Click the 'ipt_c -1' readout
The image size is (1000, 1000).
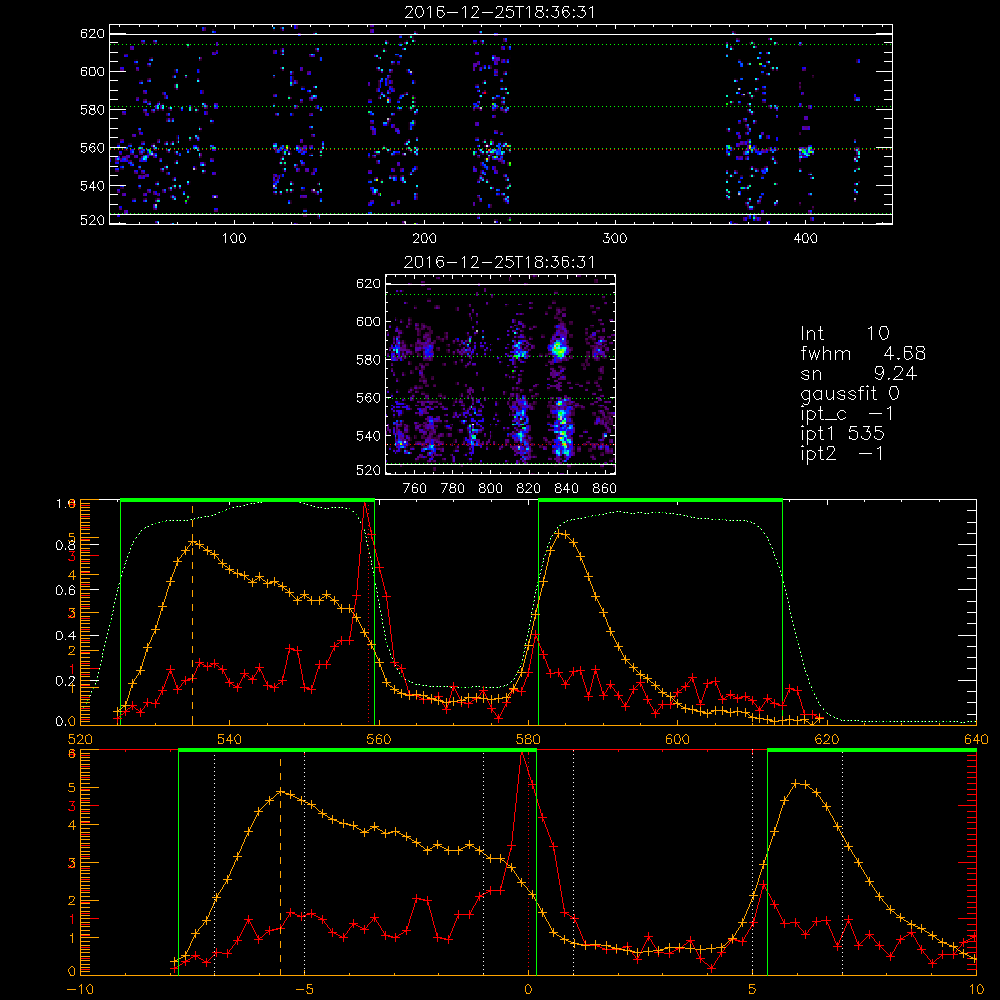click(x=847, y=414)
